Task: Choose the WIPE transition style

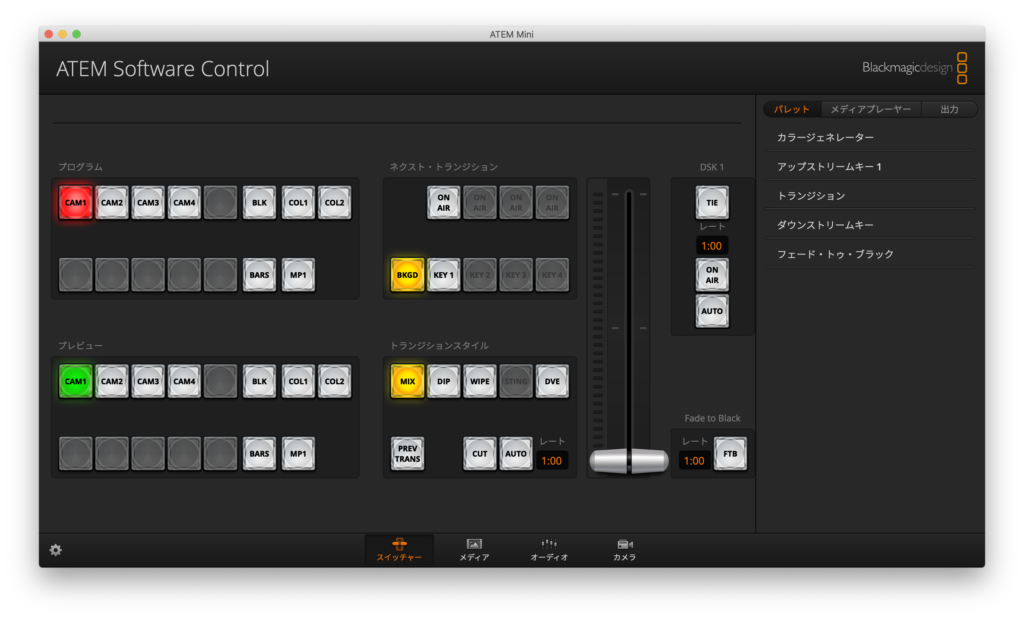Action: (x=480, y=381)
